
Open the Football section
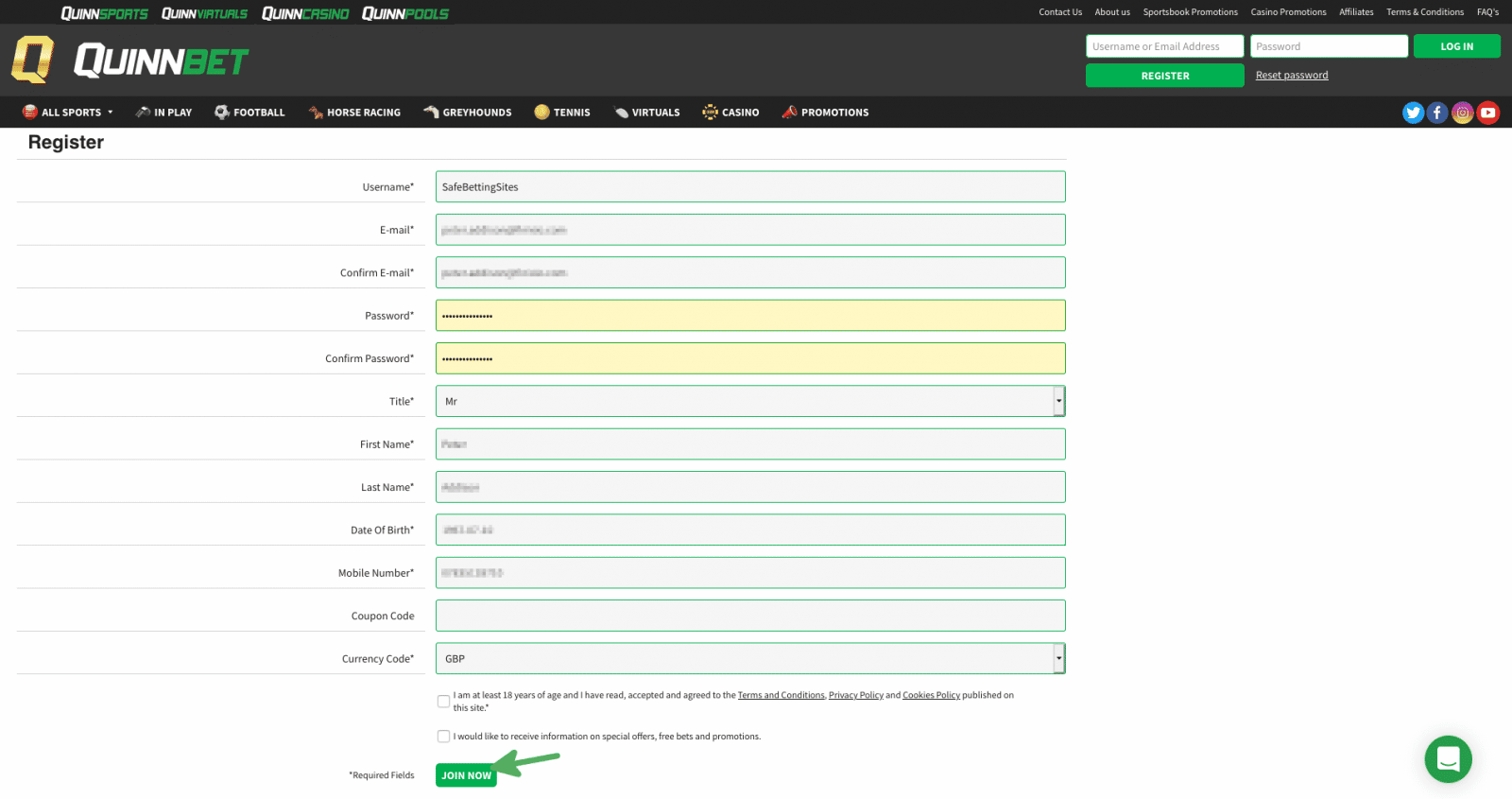tap(249, 112)
